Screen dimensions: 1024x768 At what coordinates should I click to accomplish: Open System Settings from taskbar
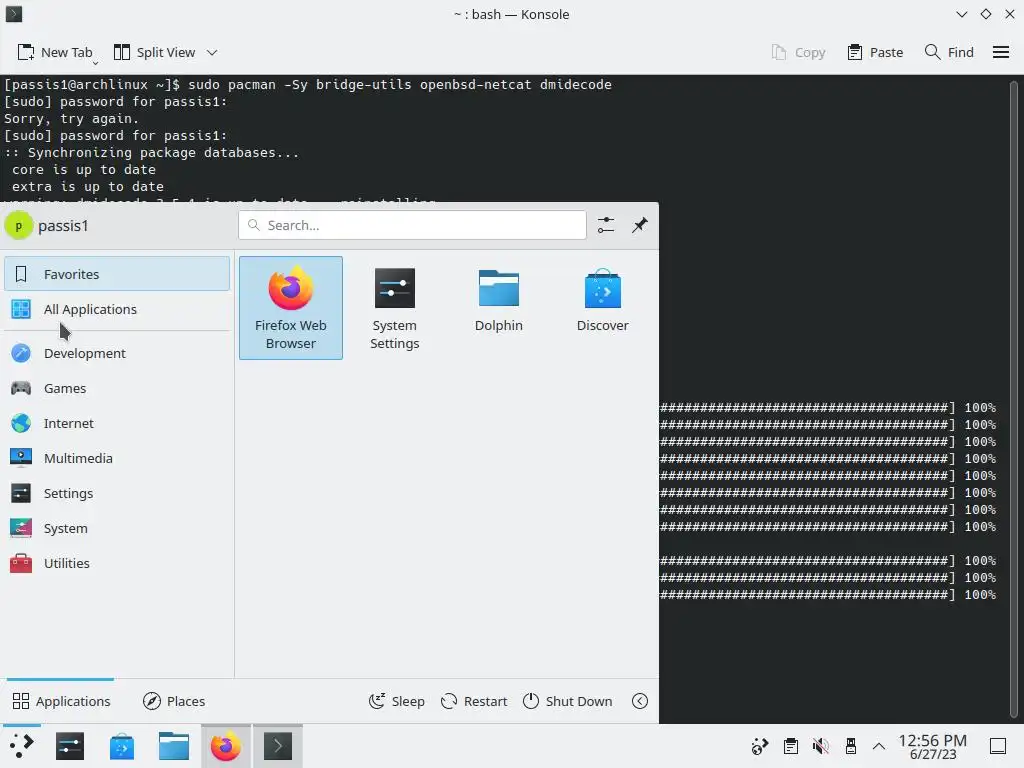click(x=70, y=746)
